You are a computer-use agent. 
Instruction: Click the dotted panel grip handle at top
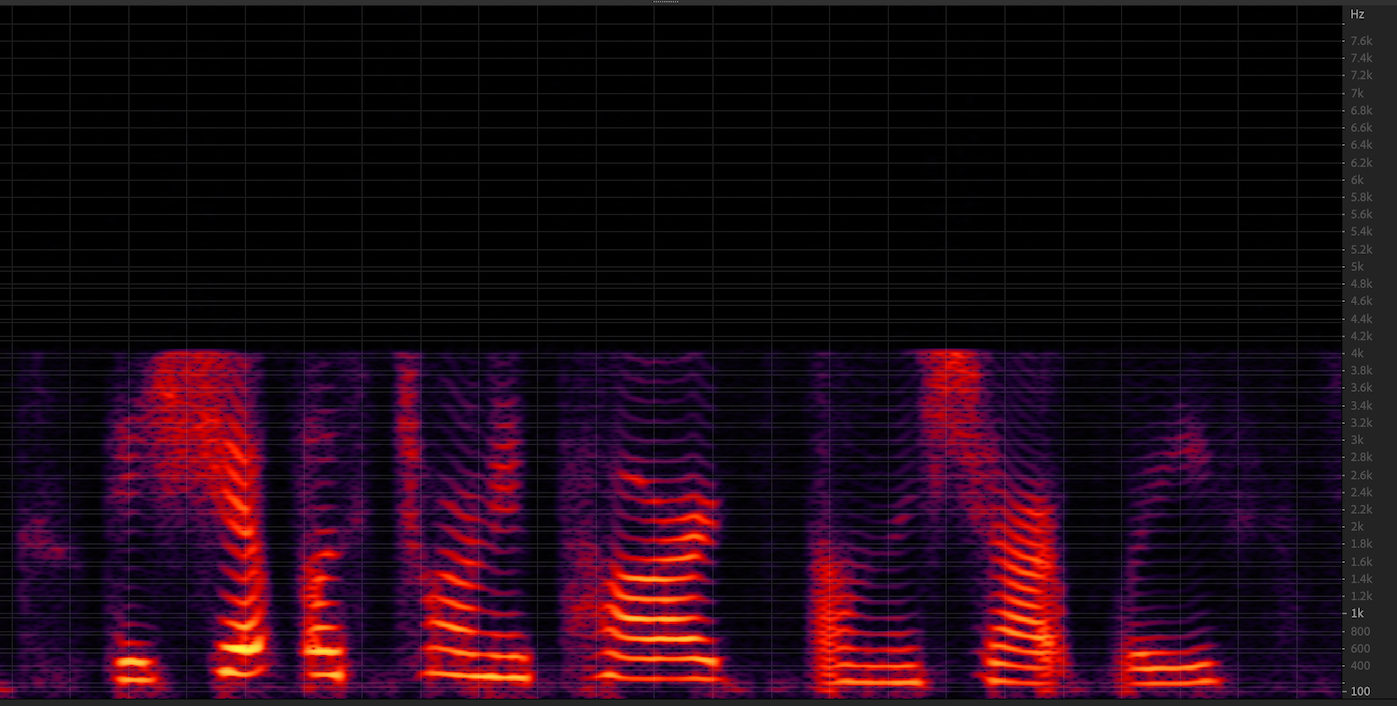665,2
